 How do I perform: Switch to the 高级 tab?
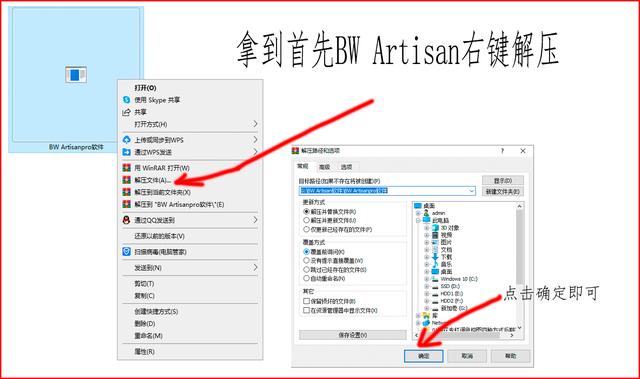coord(324,167)
